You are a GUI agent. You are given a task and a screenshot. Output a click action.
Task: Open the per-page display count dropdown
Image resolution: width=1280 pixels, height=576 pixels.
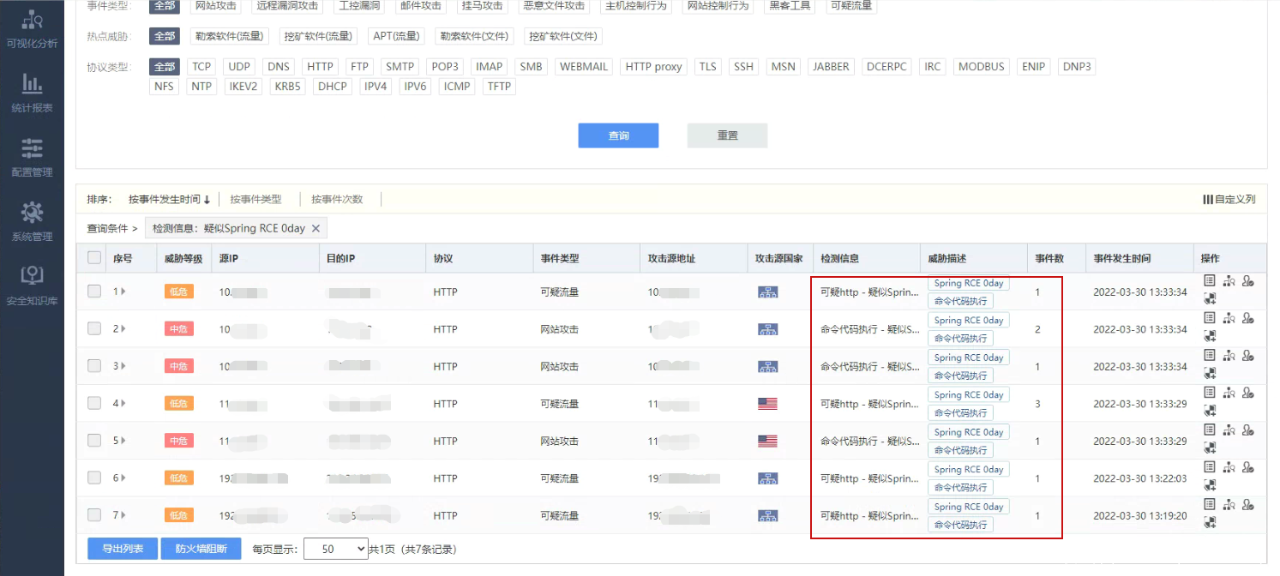click(x=336, y=549)
